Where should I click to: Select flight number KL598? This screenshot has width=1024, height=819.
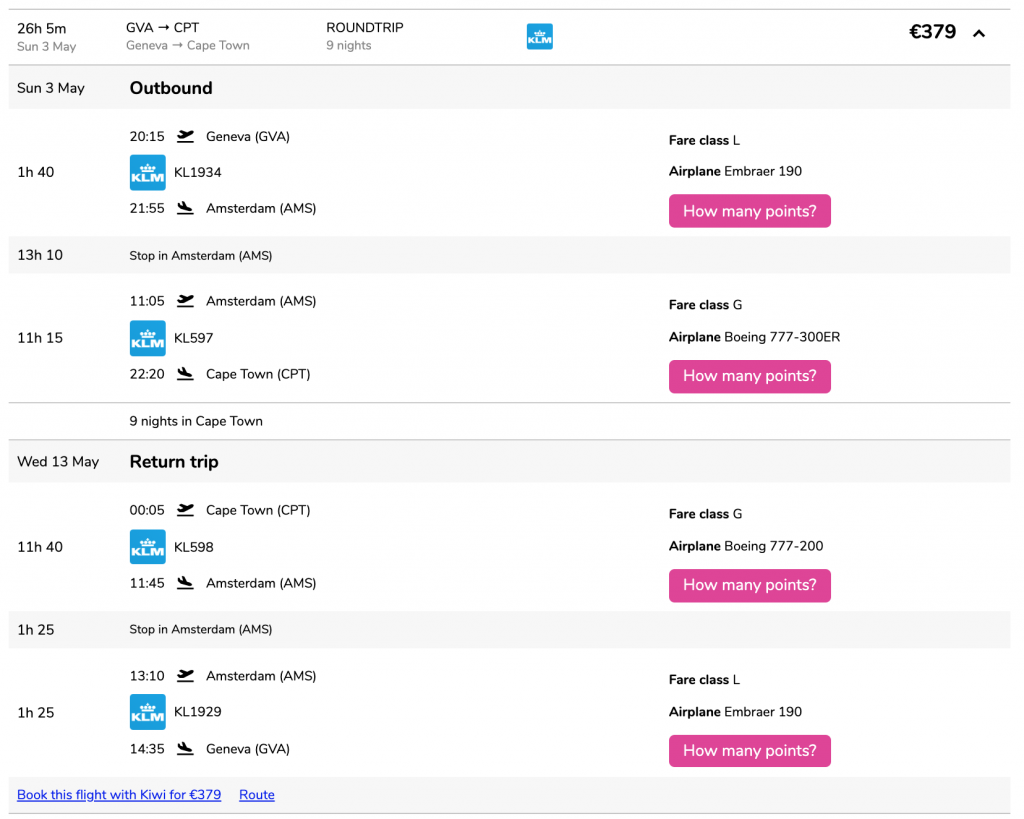point(193,547)
